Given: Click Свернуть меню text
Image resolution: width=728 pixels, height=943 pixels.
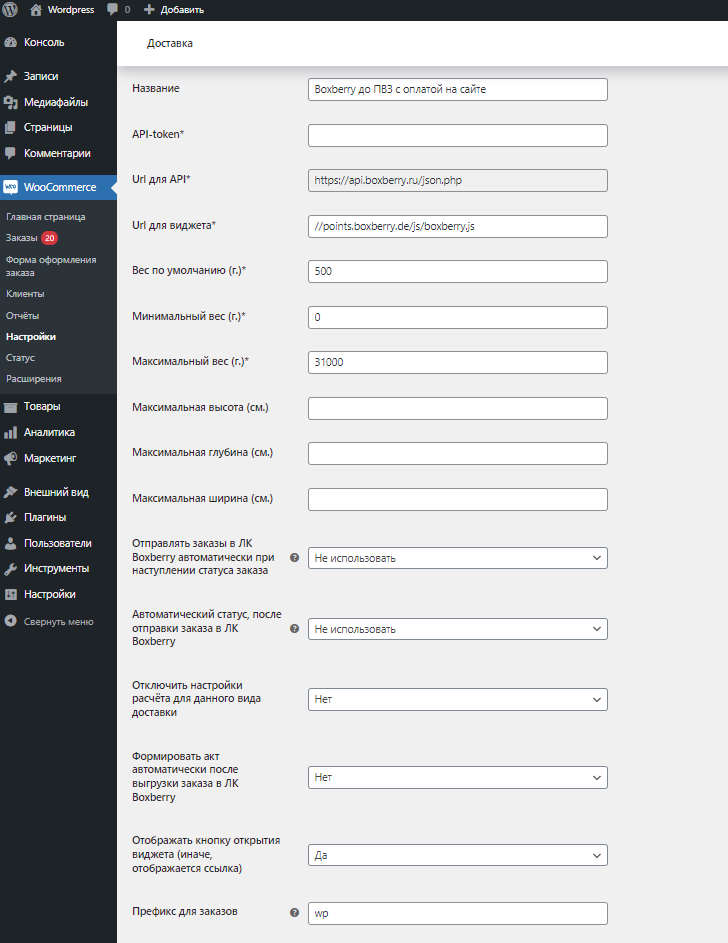Looking at the screenshot, I should [x=59, y=622].
